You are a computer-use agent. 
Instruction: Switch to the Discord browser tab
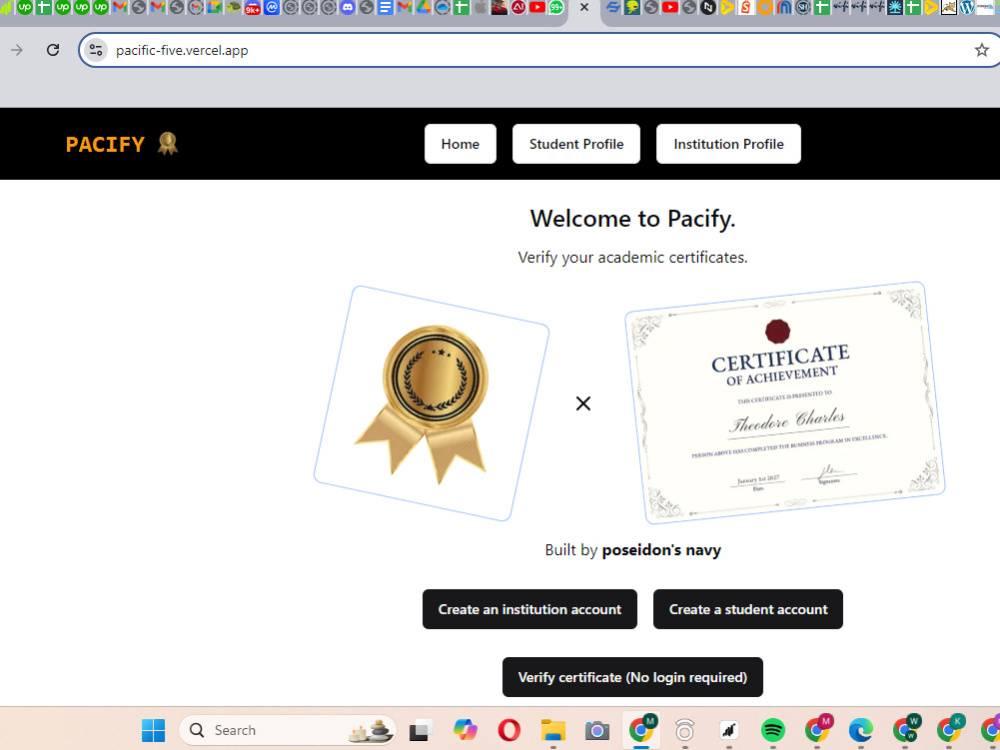click(x=348, y=7)
